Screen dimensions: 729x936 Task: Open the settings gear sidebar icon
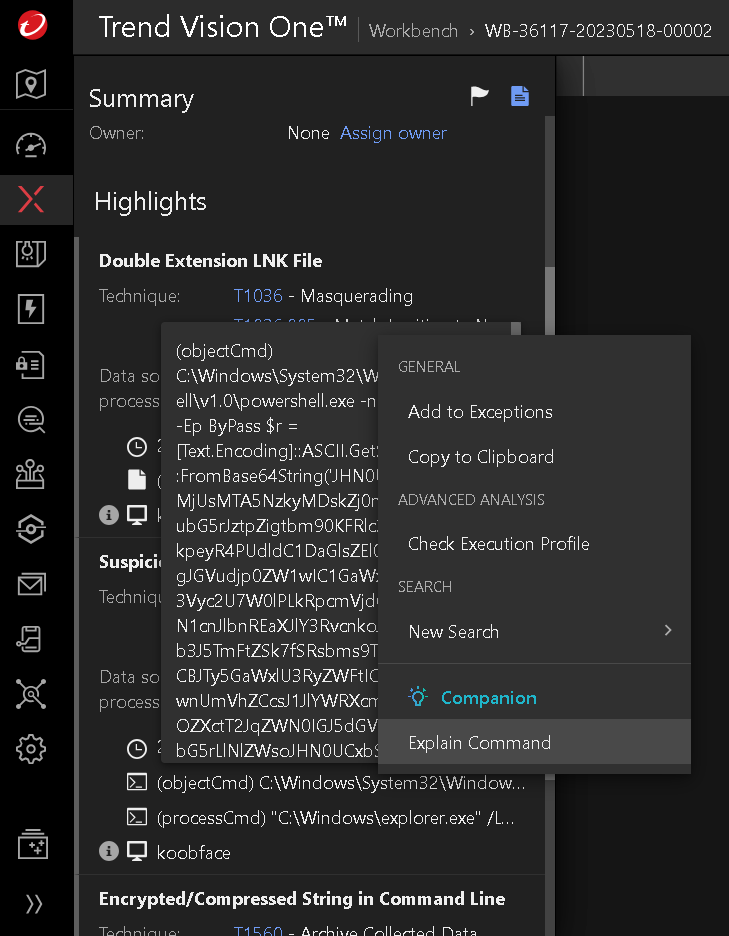pos(32,747)
